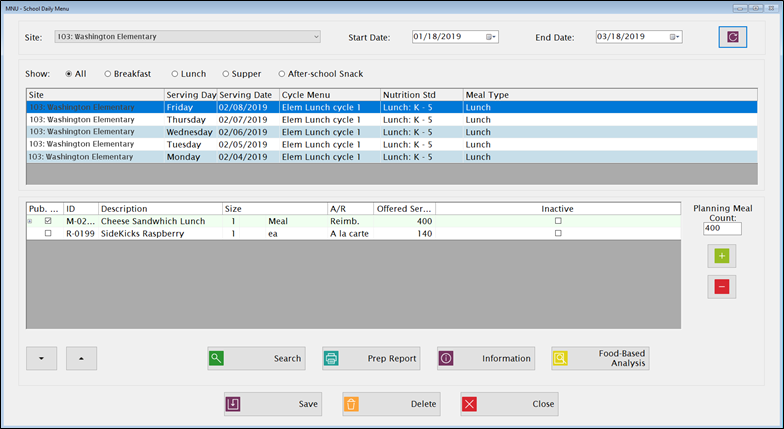Click the Offered Servings column header

tap(404, 208)
